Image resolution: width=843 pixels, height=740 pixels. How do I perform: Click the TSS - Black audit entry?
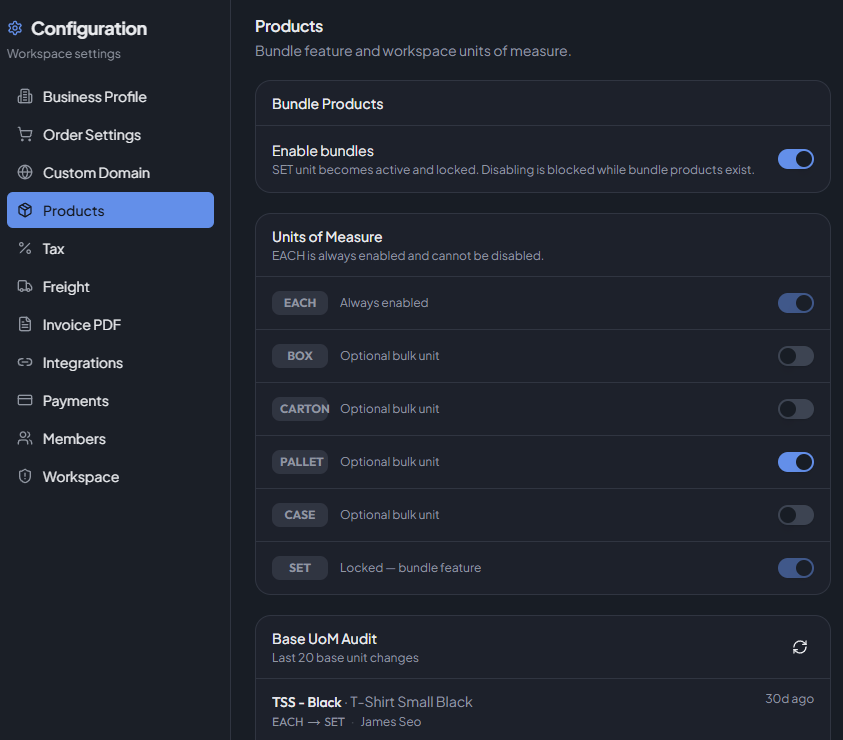coord(542,710)
